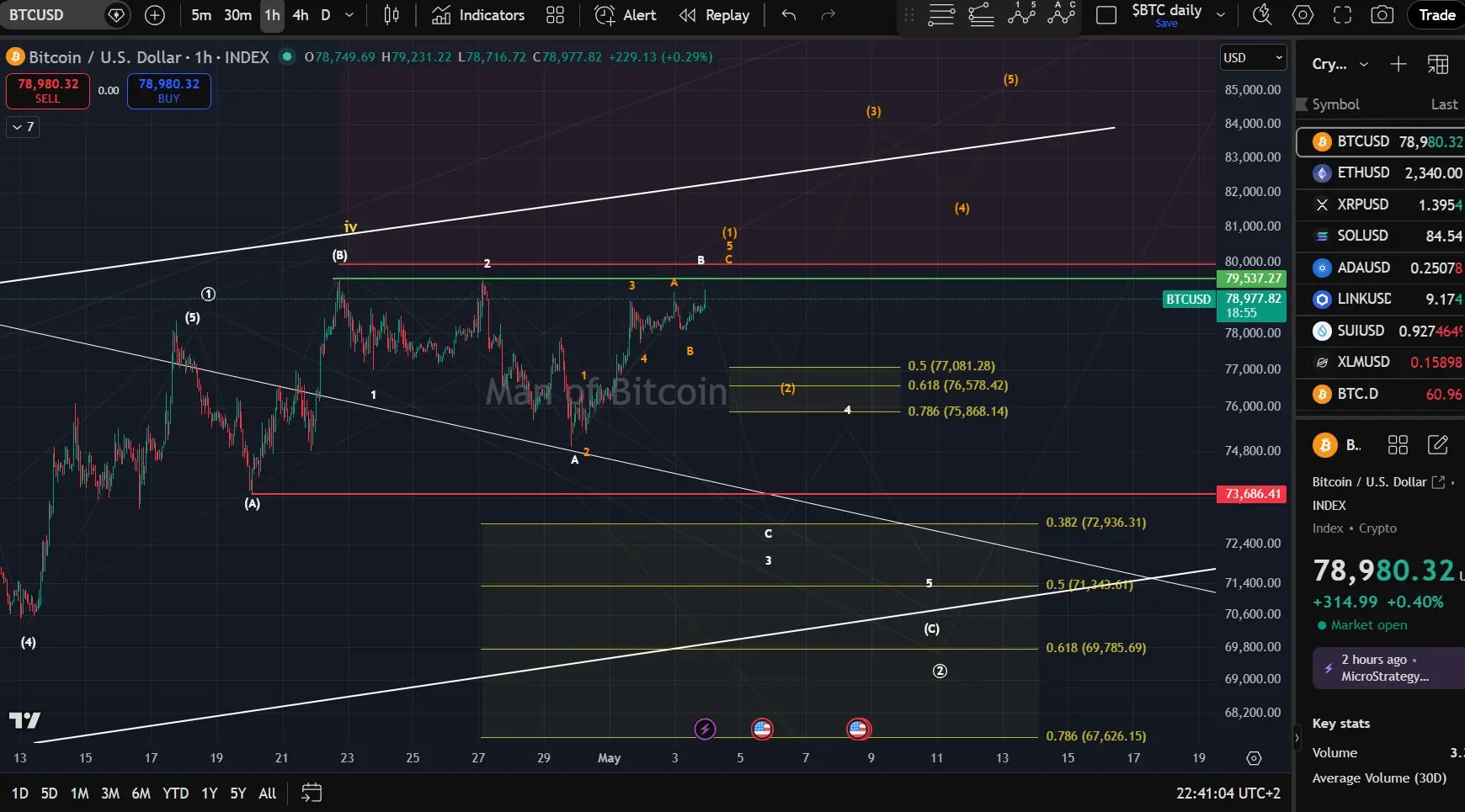Screen dimensions: 1465x812
Task: Undo the last chart action
Action: point(788,15)
